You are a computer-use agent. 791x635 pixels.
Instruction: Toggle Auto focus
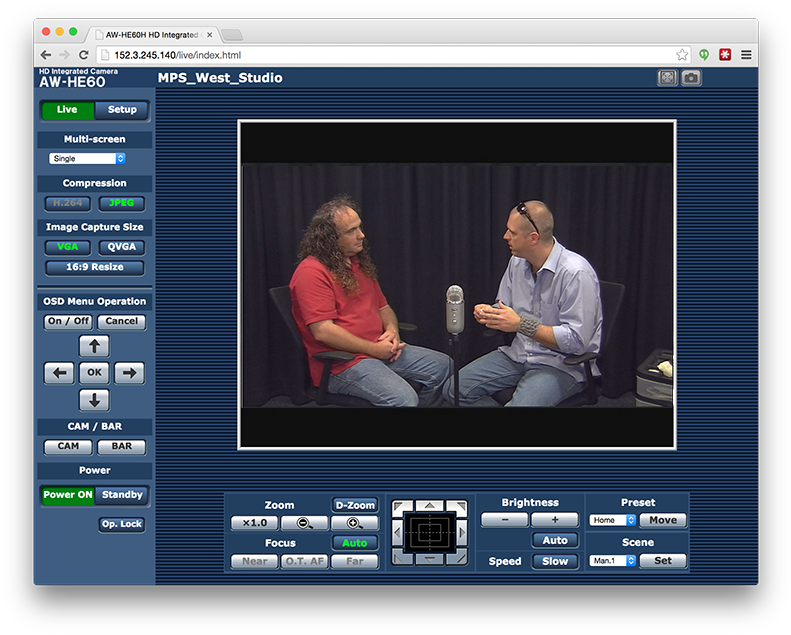pyautogui.click(x=355, y=543)
